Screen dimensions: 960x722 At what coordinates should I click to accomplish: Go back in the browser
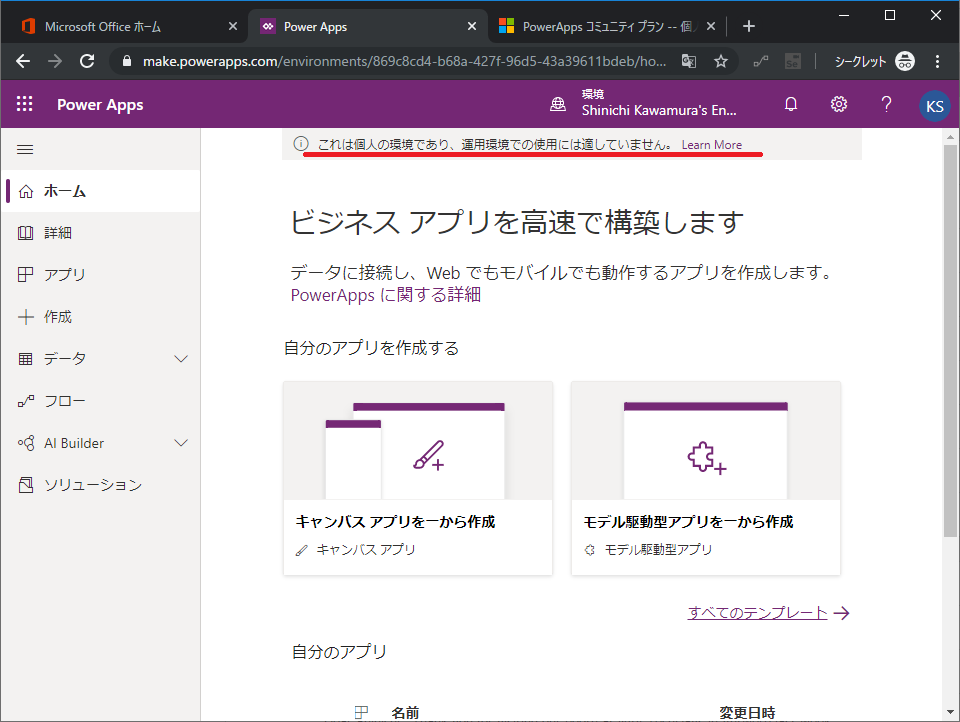(x=23, y=61)
